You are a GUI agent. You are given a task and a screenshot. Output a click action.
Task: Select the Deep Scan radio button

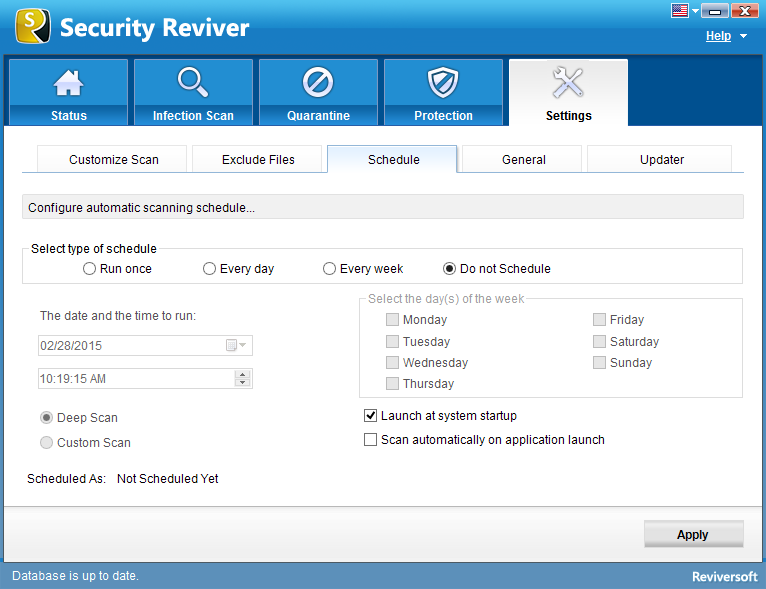46,418
